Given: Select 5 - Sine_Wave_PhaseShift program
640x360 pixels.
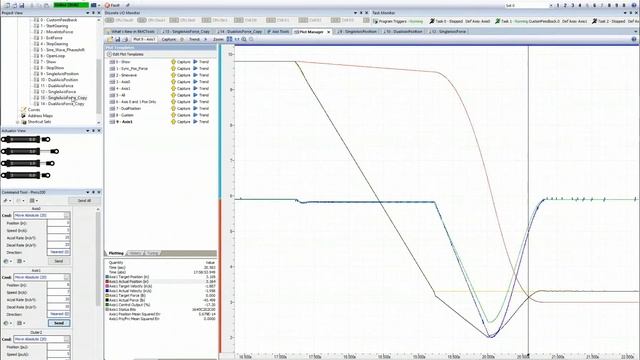Looking at the screenshot, I should [62, 50].
